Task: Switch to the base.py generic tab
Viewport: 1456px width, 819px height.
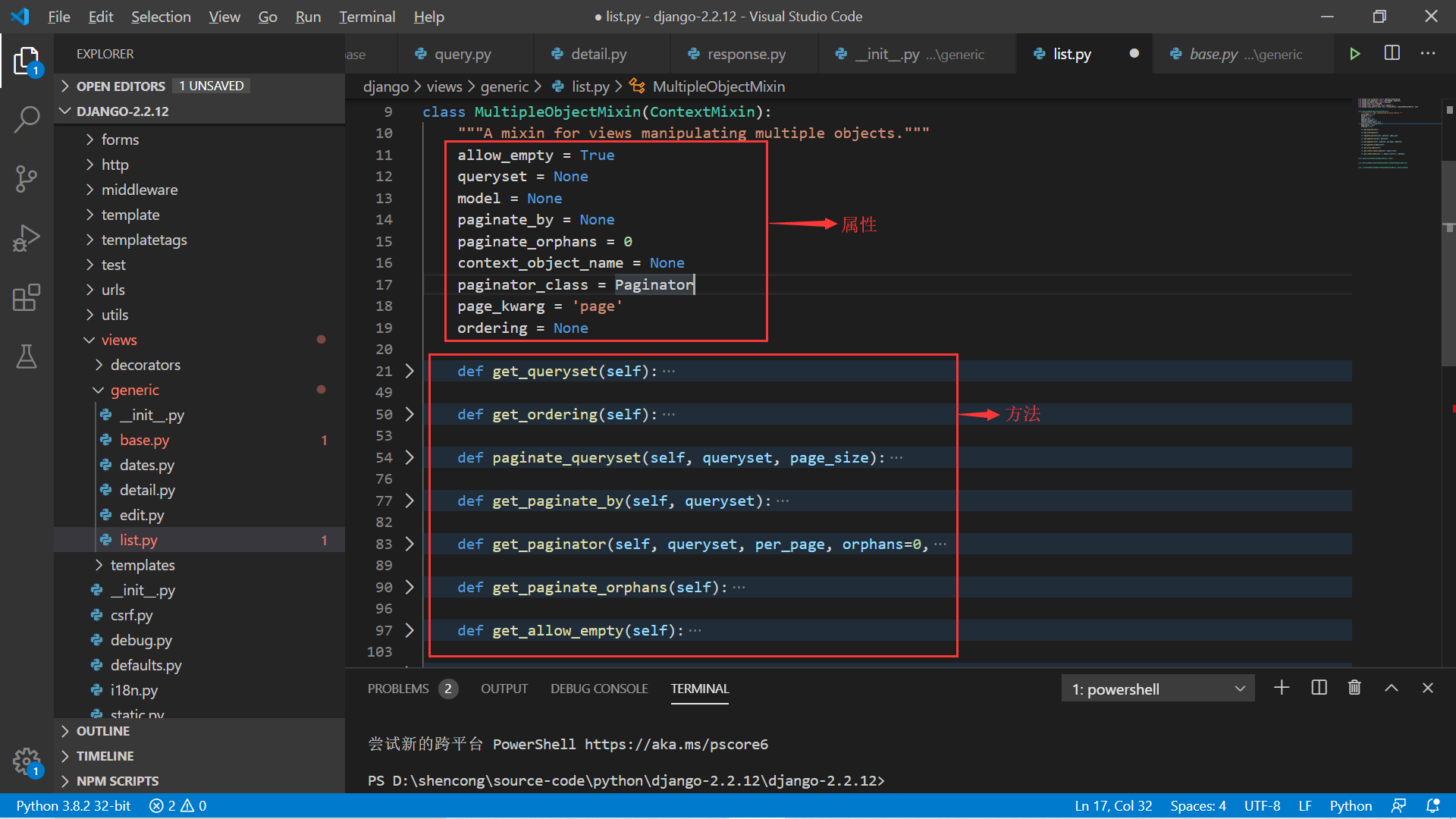Action: [1244, 54]
